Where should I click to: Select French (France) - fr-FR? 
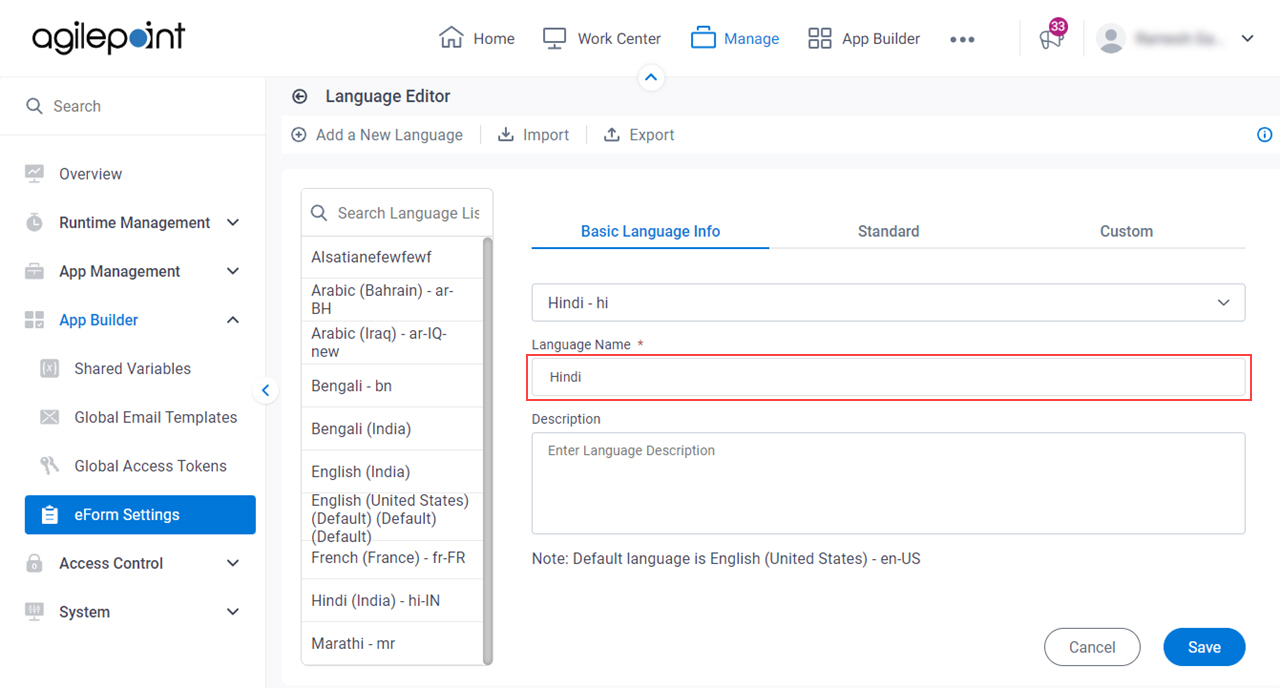[392, 558]
